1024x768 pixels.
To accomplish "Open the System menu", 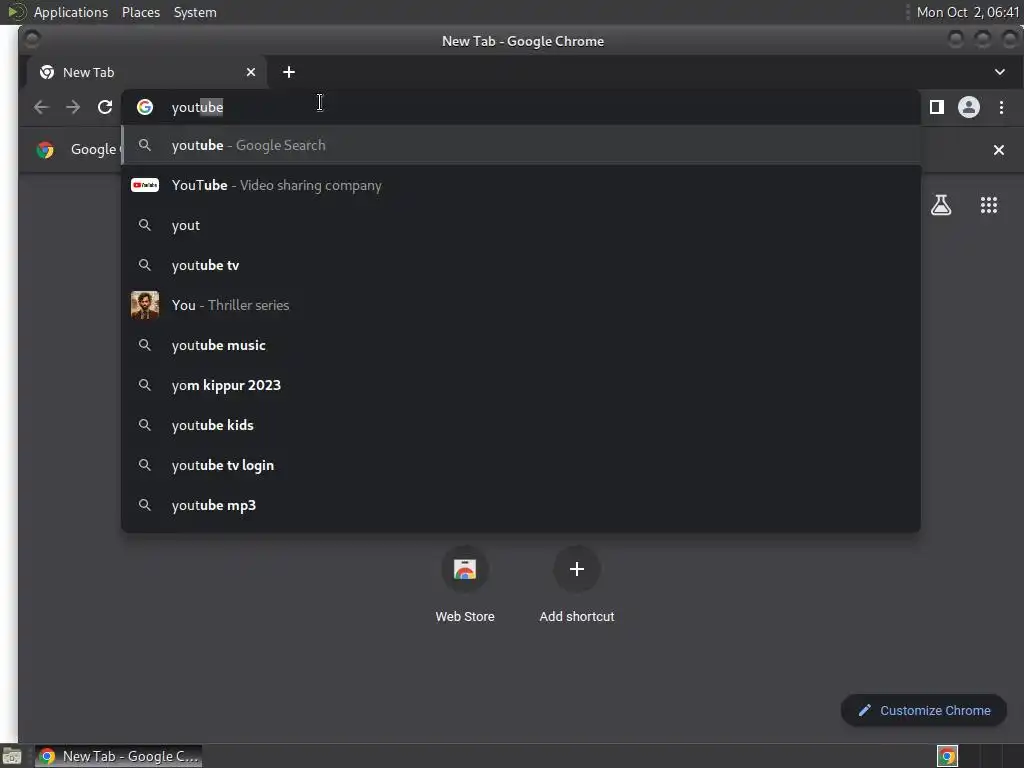I will point(195,12).
